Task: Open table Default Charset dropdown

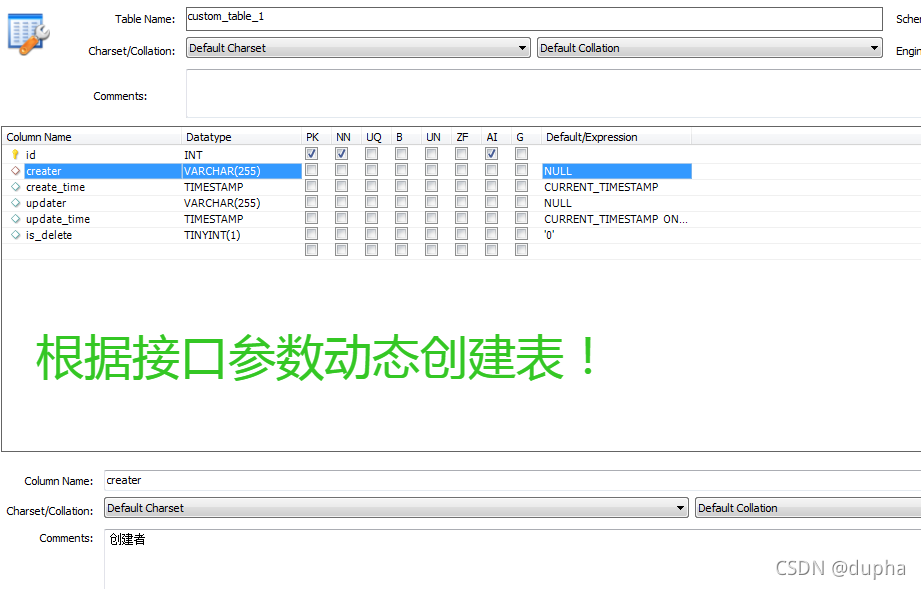Action: pos(358,48)
